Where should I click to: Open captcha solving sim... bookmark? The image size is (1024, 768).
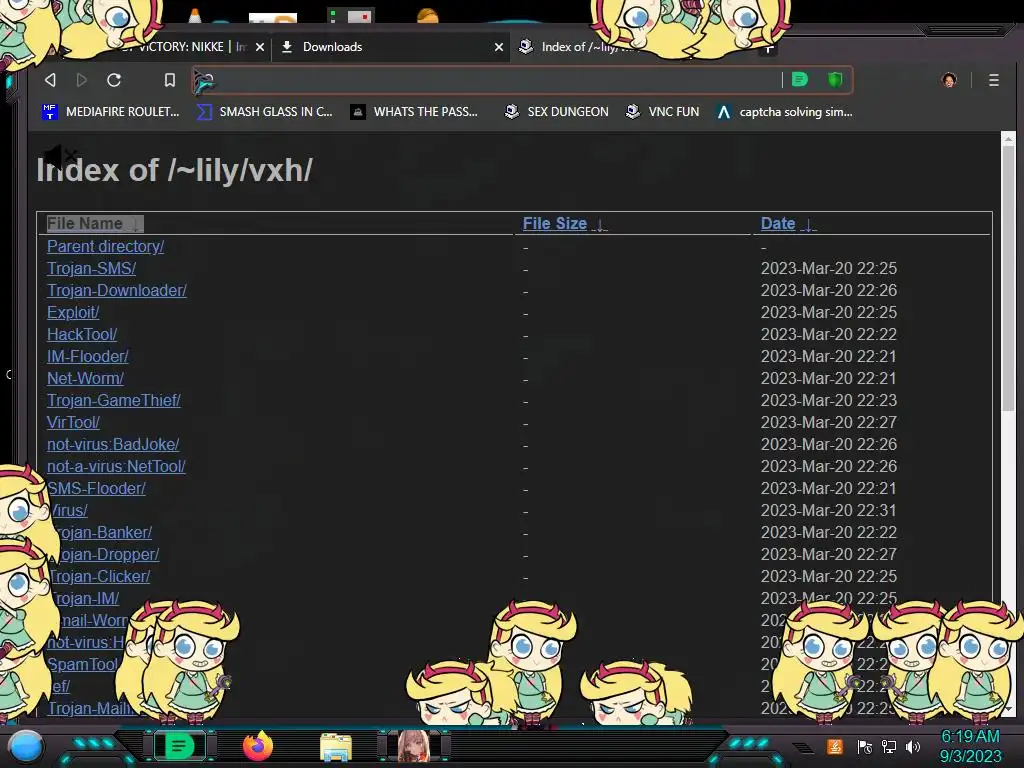784,112
